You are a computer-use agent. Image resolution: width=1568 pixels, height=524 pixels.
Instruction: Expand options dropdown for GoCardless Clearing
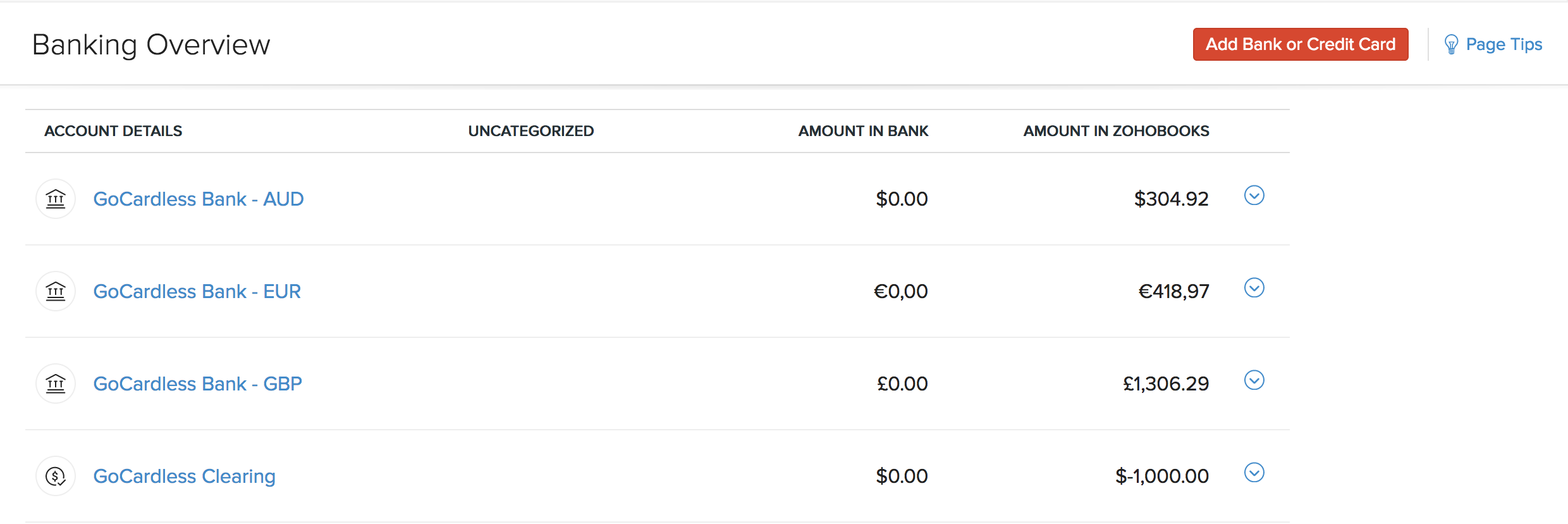pos(1254,473)
